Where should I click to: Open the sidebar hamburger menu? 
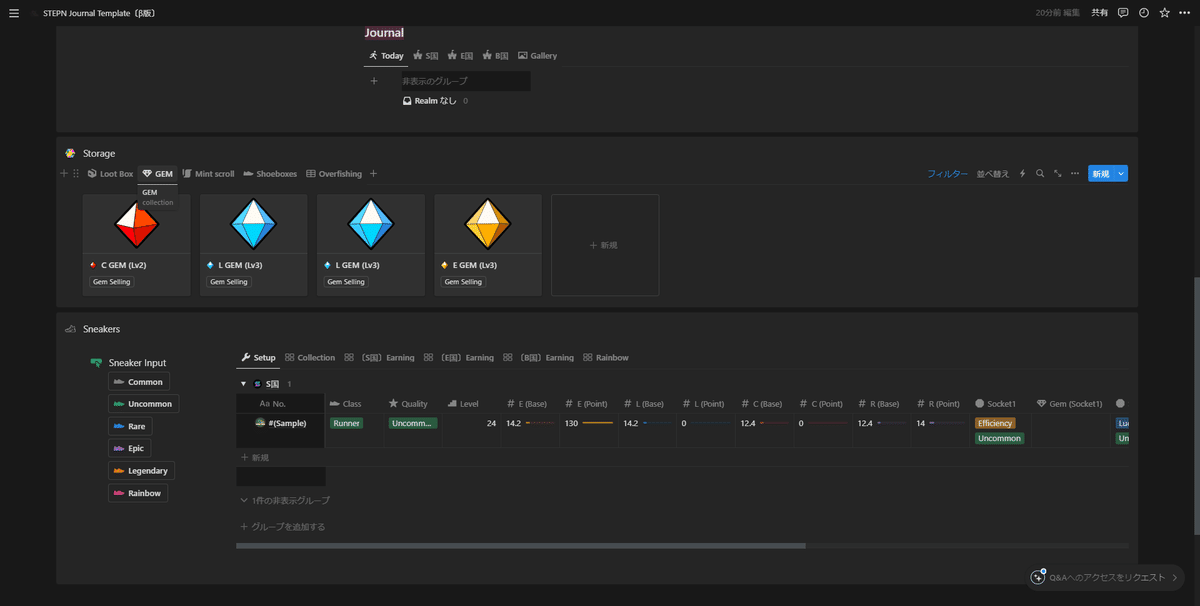(14, 13)
